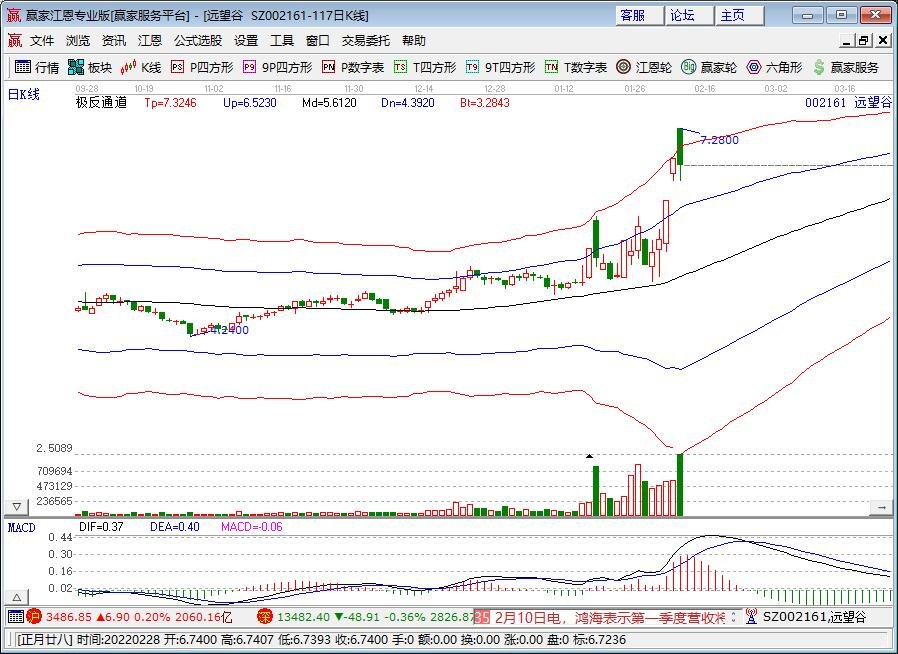Screen dimensions: 898x654
Task: Open the 浏览 menu
Action: coord(78,41)
